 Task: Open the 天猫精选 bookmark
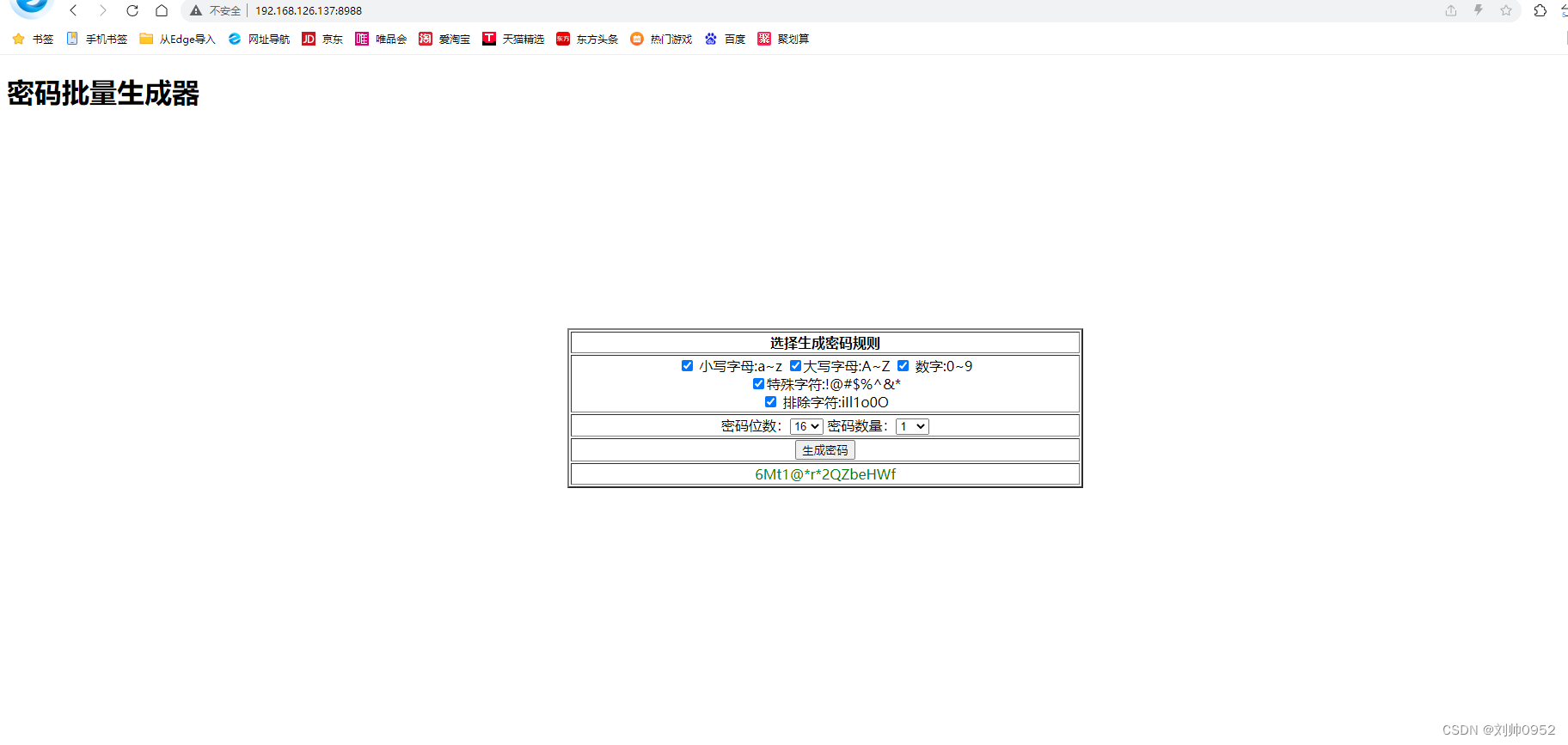point(513,39)
